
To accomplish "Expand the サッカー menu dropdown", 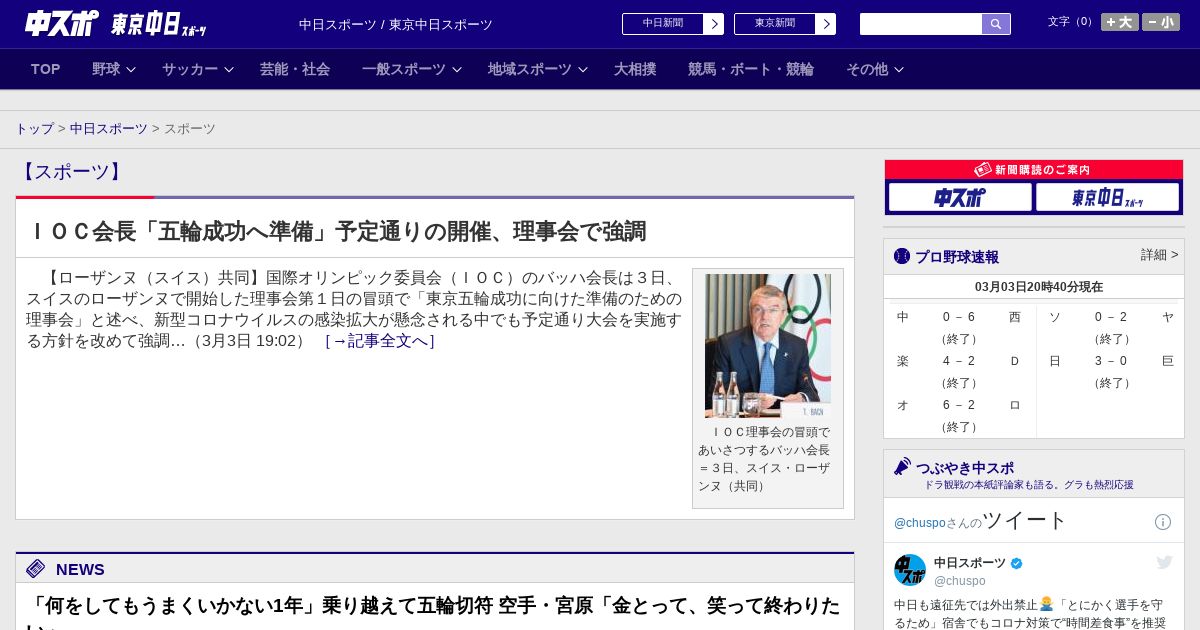I will [x=198, y=69].
